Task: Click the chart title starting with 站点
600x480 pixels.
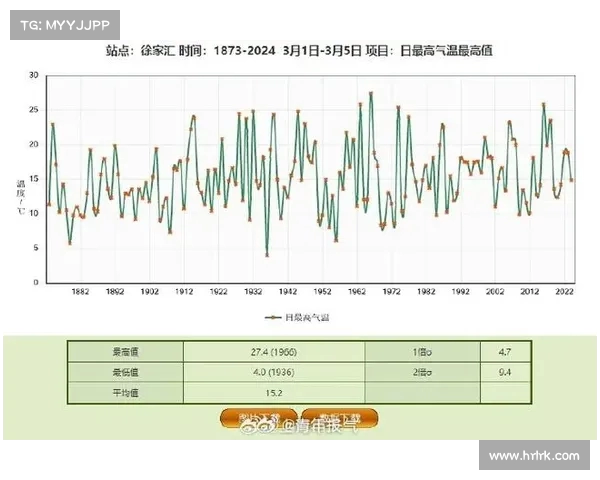Action: pyautogui.click(x=299, y=50)
